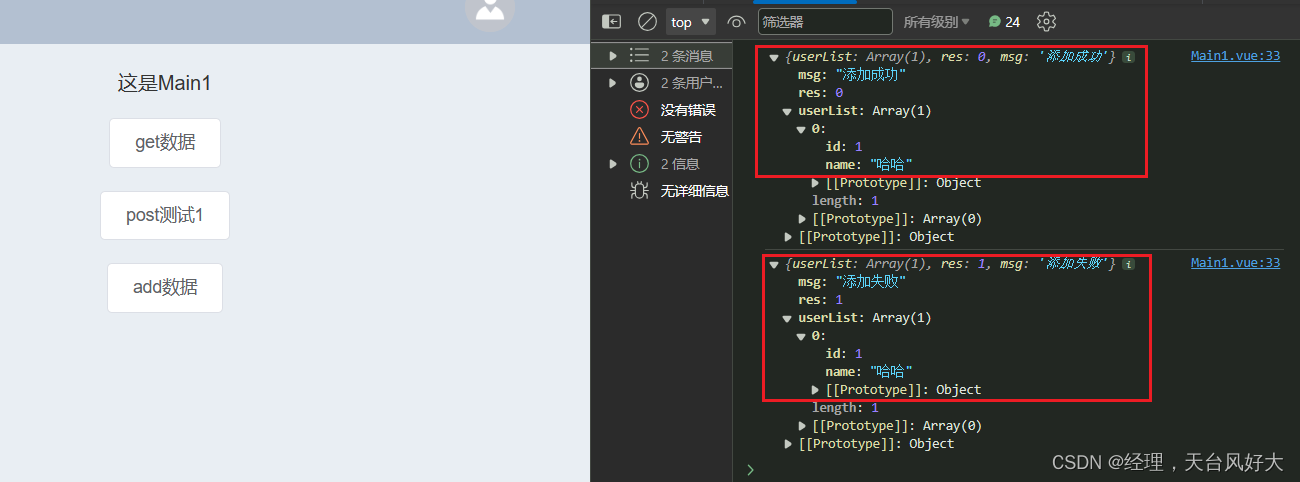The image size is (1300, 482).
Task: Click the info badge after 添加失败 object
Action: pyautogui.click(x=1128, y=264)
